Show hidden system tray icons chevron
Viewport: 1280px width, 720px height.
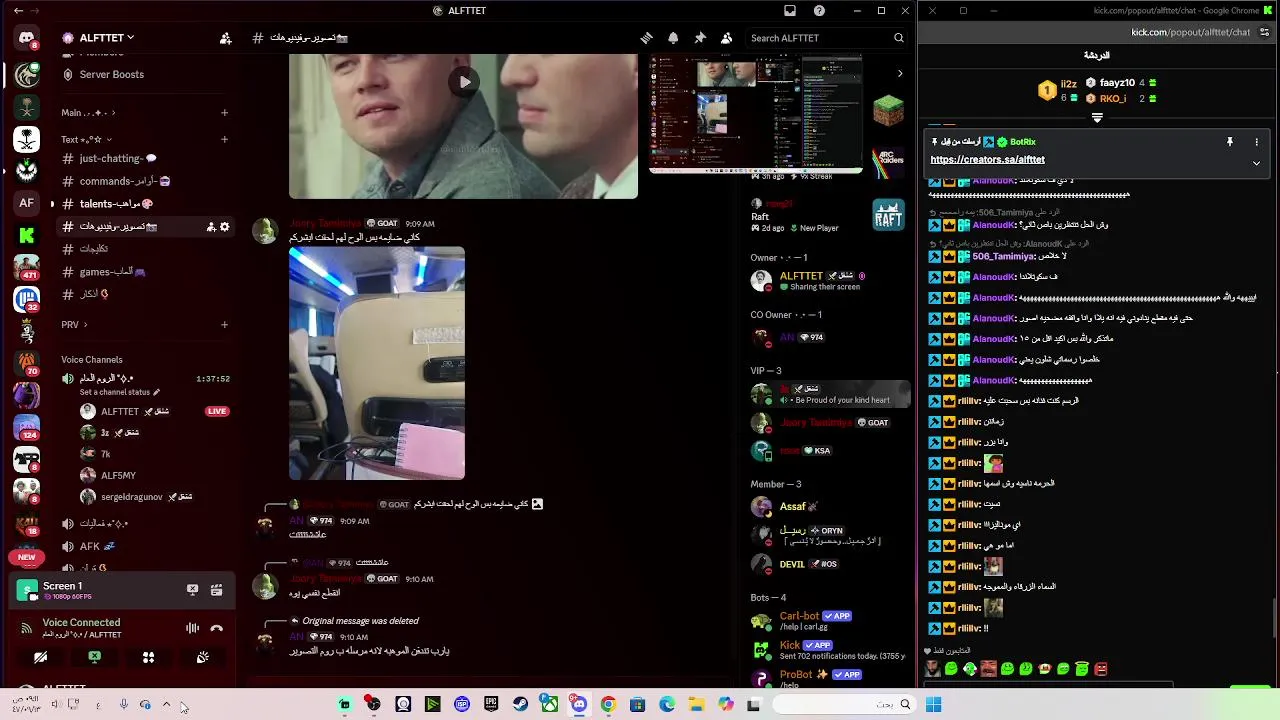(x=166, y=704)
